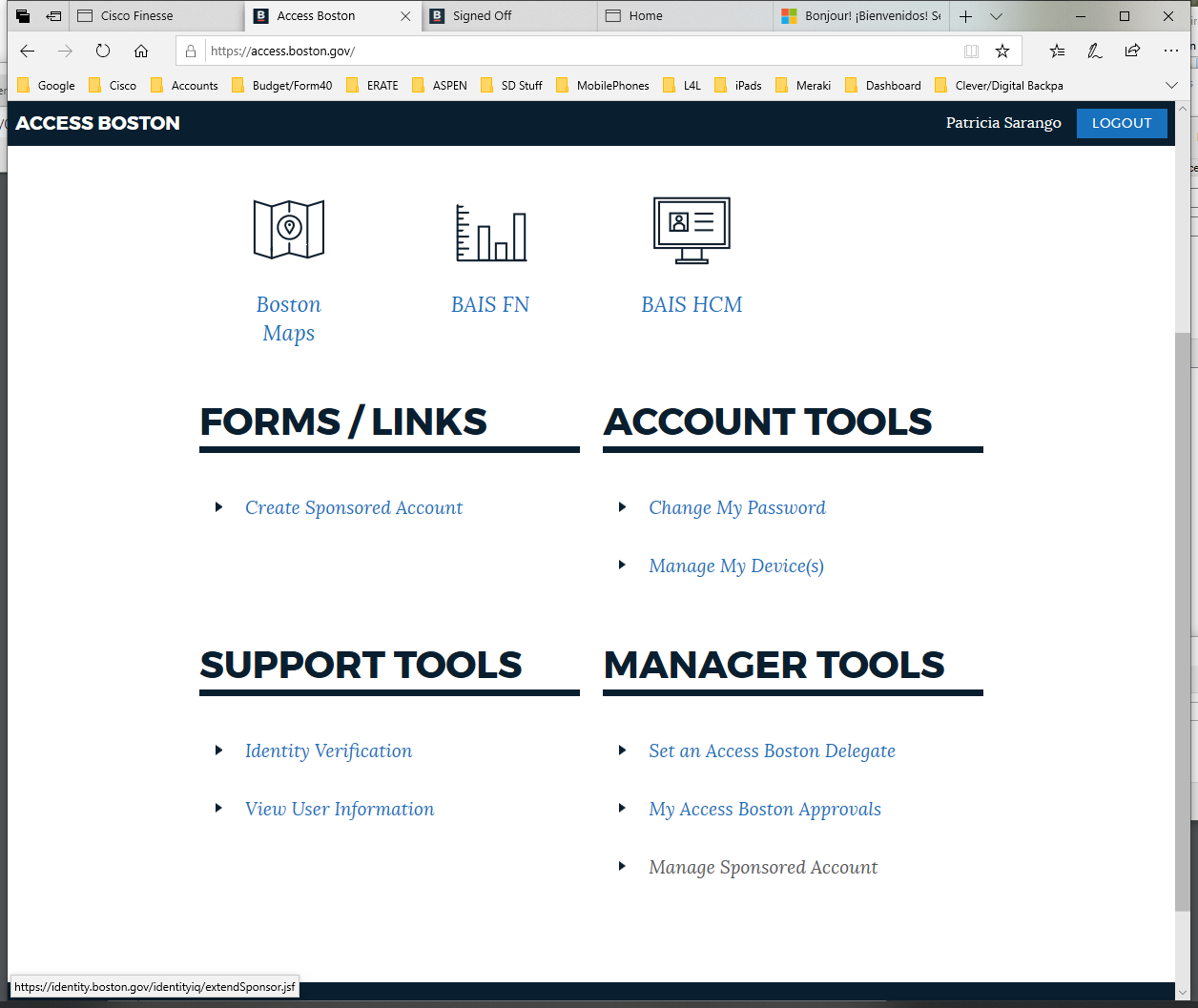Go forward with the browser forward arrow

point(65,51)
